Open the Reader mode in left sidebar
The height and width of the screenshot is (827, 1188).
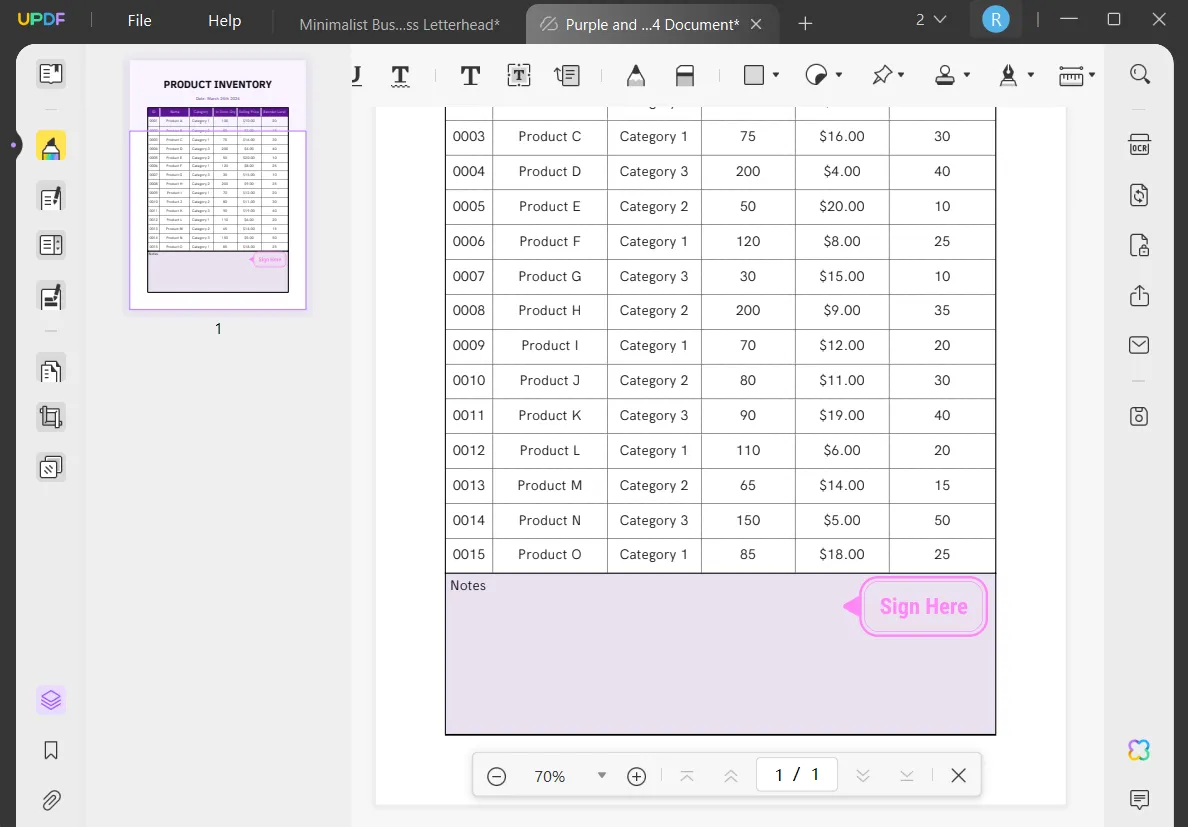pyautogui.click(x=51, y=74)
